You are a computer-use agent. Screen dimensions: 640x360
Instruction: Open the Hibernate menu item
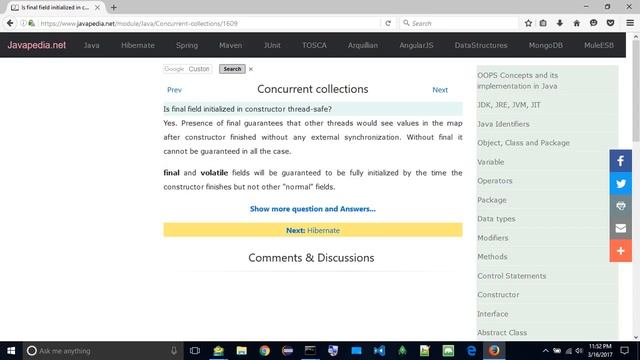138,45
